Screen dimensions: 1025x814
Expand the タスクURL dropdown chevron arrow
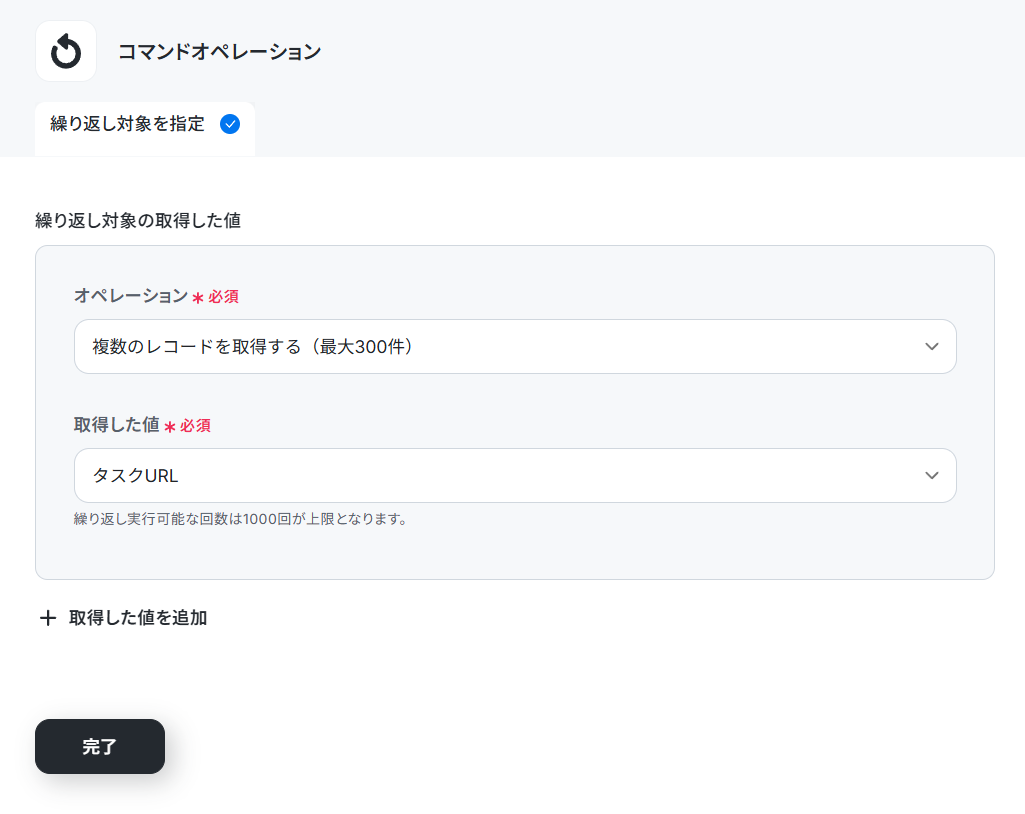[932, 475]
